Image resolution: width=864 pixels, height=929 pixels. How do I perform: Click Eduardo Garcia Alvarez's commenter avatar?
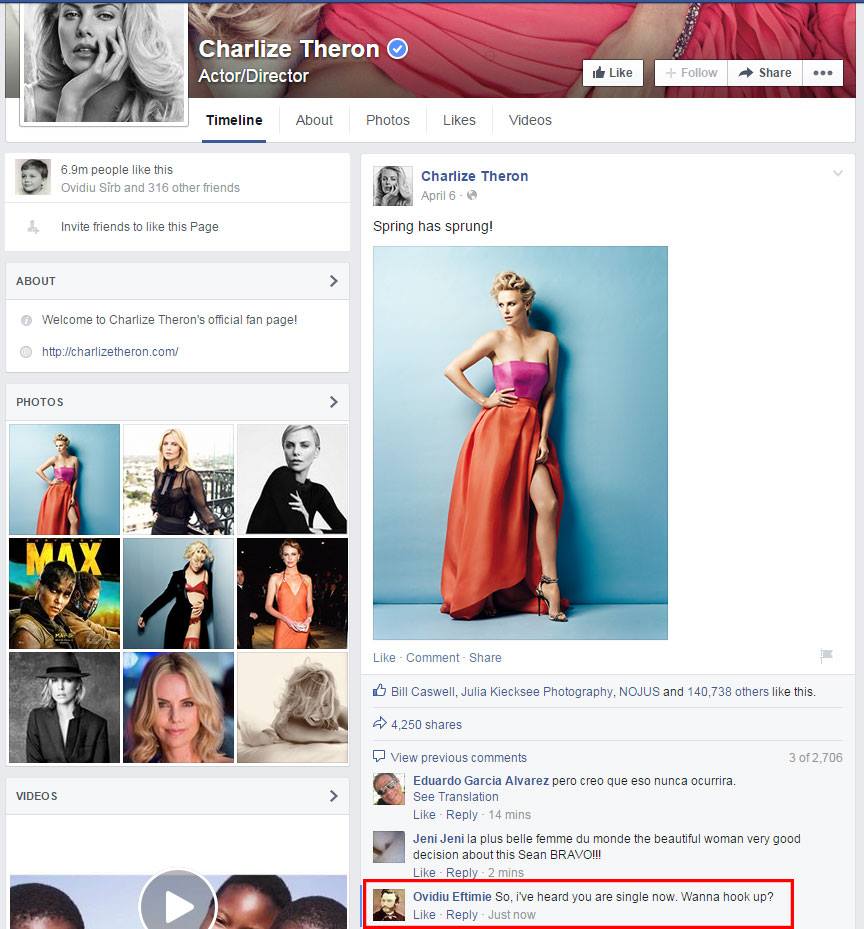[389, 789]
